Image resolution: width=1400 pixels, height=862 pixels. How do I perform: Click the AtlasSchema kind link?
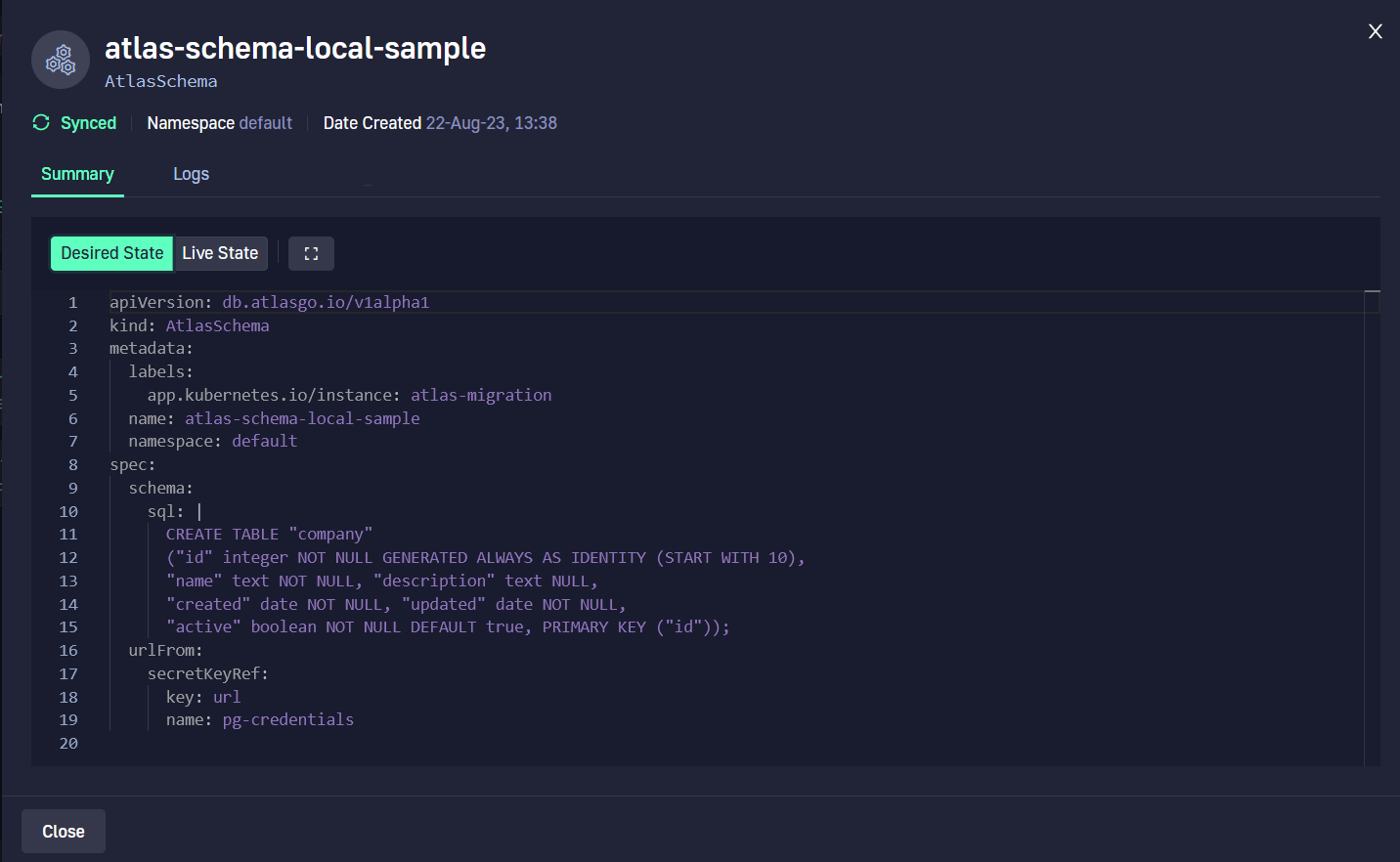[160, 81]
